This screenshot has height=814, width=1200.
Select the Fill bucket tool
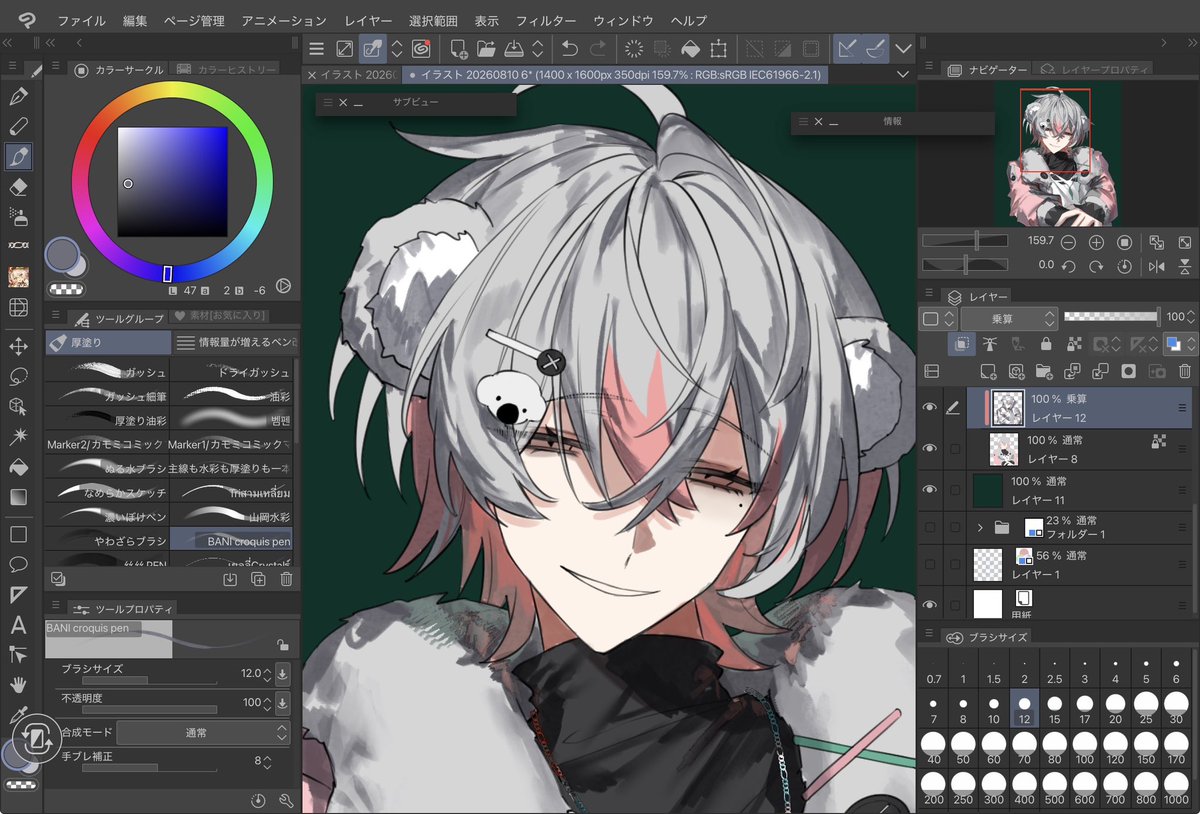(x=18, y=467)
